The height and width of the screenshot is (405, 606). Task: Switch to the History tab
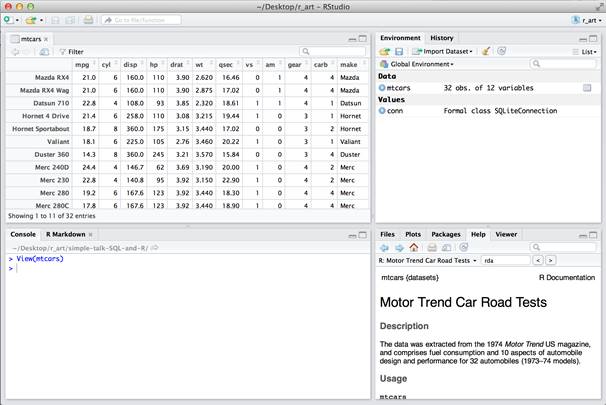click(441, 38)
